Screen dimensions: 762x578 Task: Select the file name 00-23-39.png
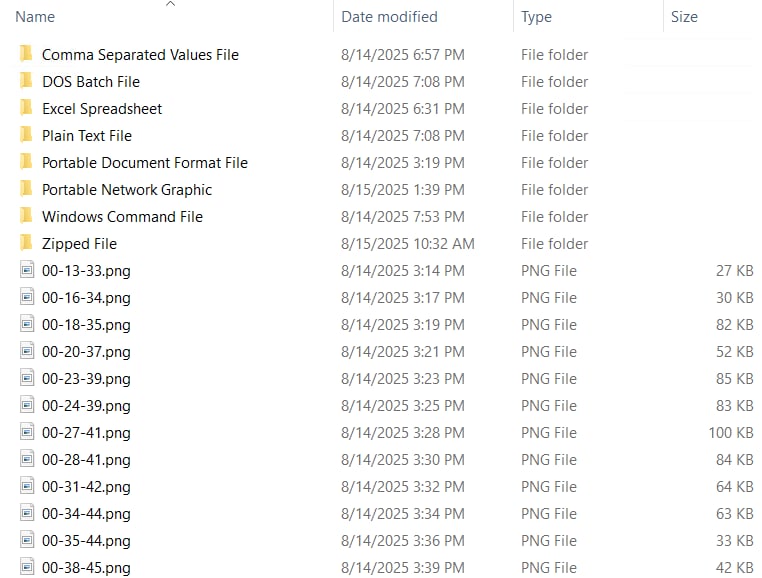[x=86, y=378]
